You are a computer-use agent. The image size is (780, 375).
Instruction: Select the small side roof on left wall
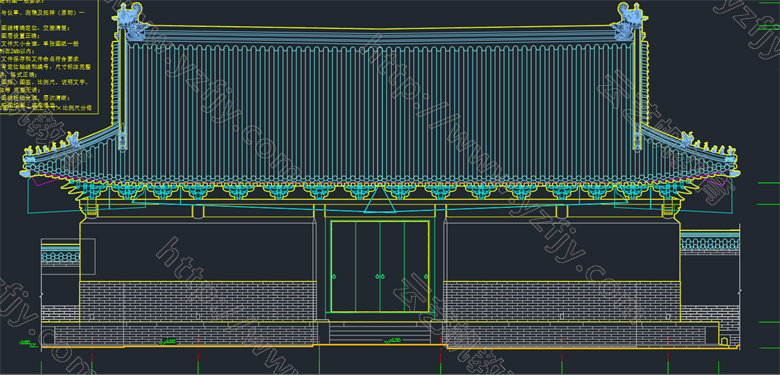click(60, 251)
